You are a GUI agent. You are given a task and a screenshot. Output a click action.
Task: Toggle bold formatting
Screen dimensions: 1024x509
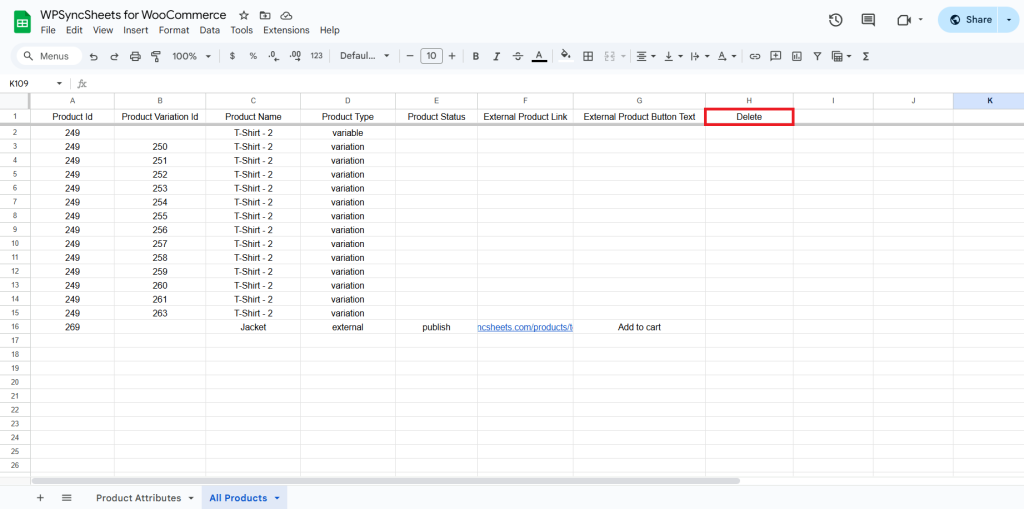[x=476, y=56]
